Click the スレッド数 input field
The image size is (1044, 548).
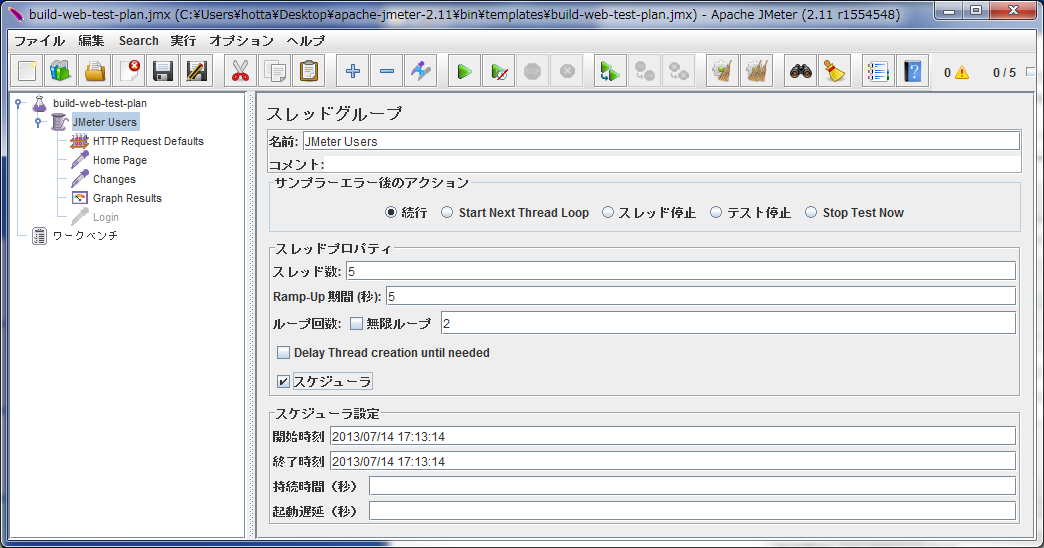point(680,271)
